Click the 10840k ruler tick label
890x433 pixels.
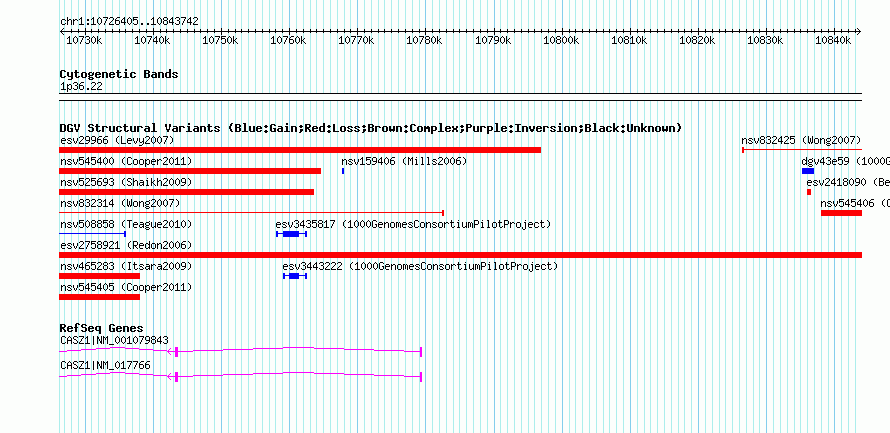833,40
